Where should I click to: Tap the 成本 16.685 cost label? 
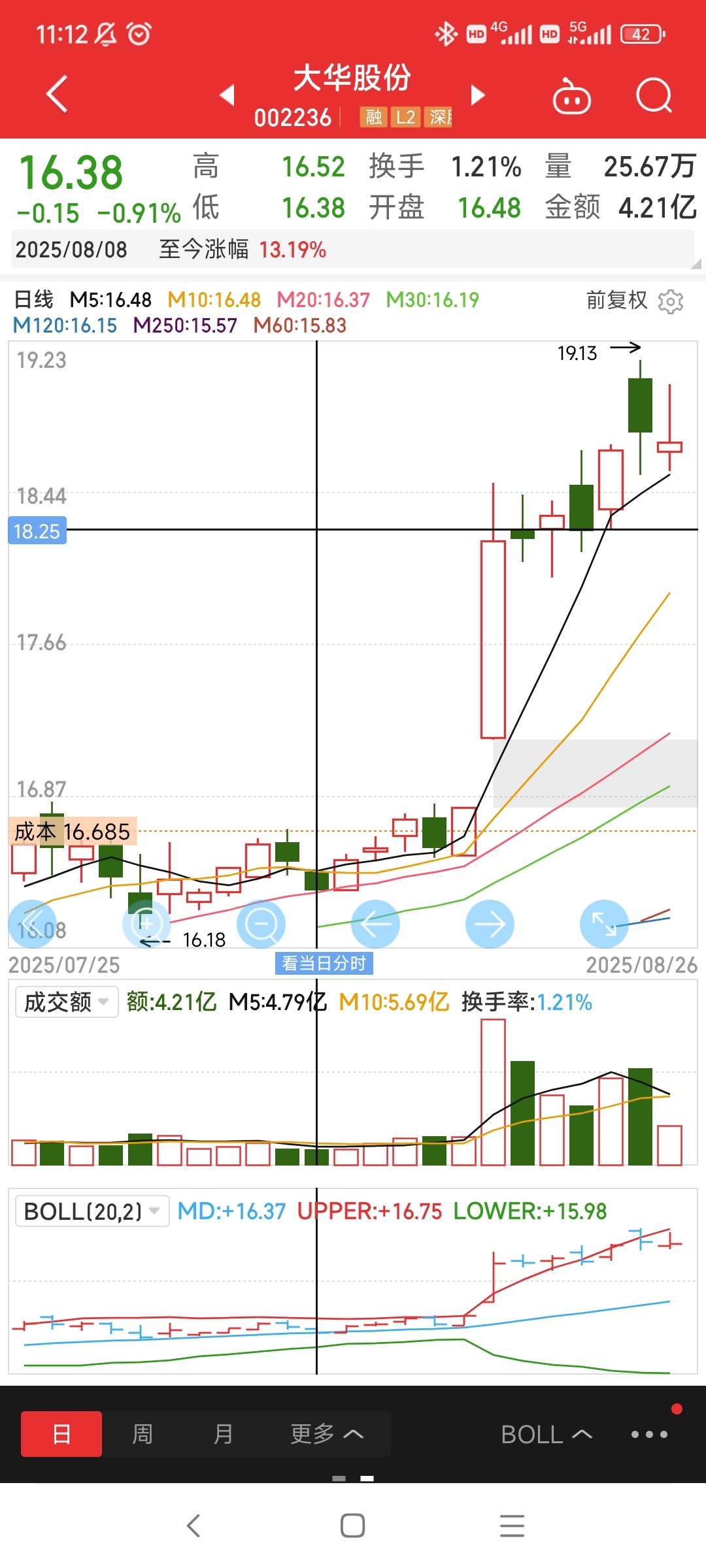coord(72,832)
